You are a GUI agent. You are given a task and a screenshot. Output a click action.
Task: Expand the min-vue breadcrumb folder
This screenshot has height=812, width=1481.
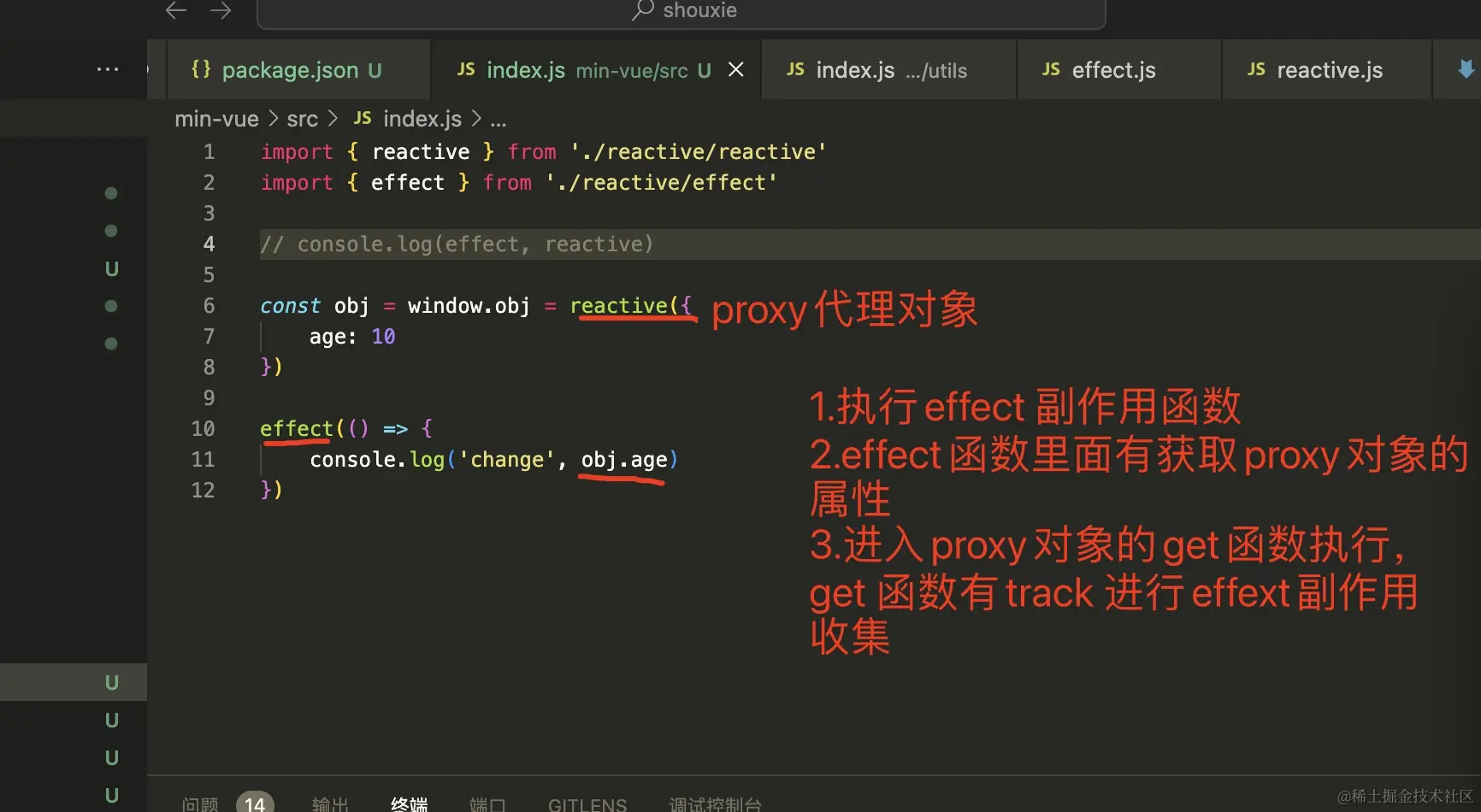click(216, 119)
